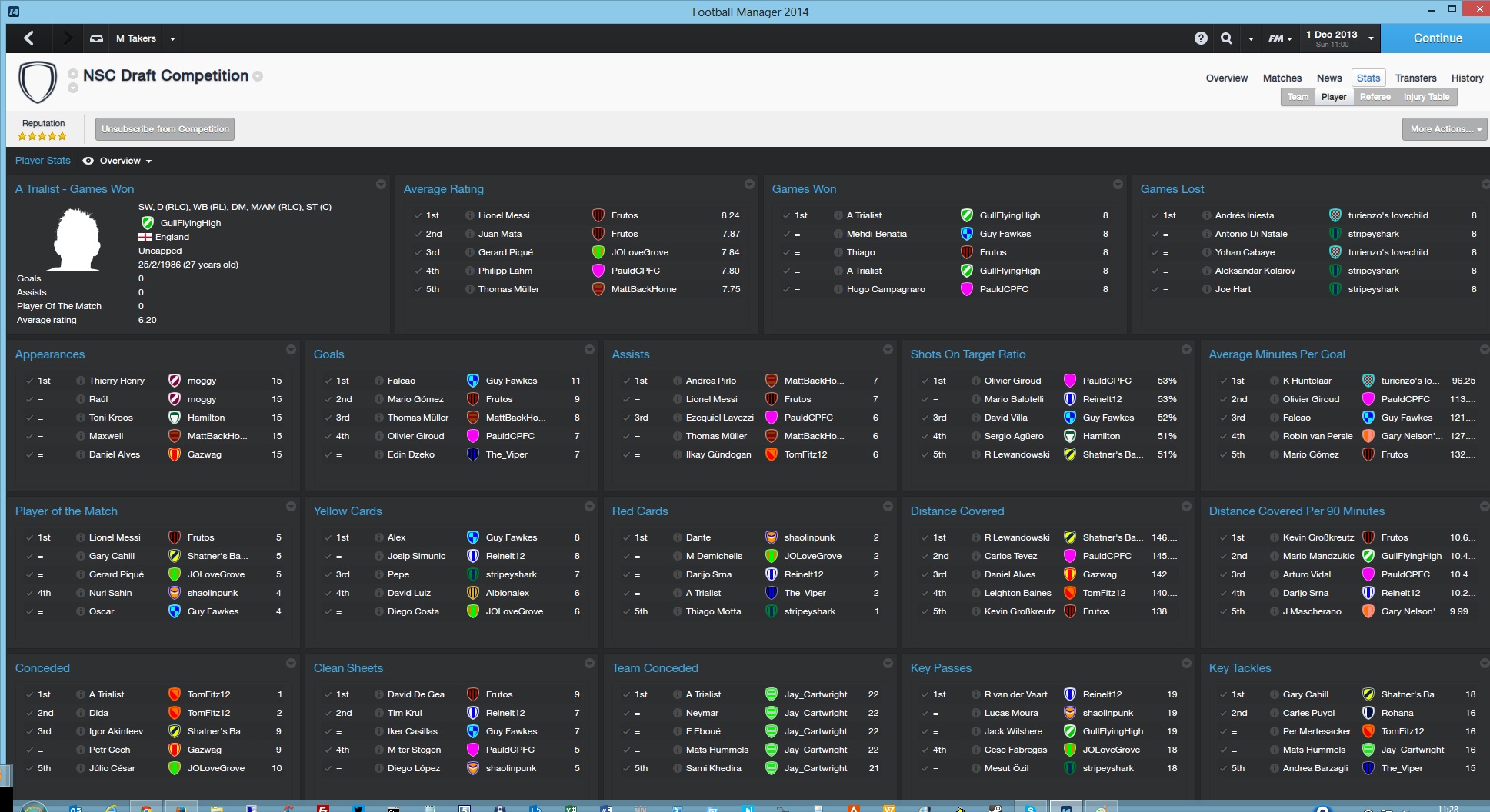
Task: Toggle the checkmark on Appearances 1st row
Action: (29, 381)
